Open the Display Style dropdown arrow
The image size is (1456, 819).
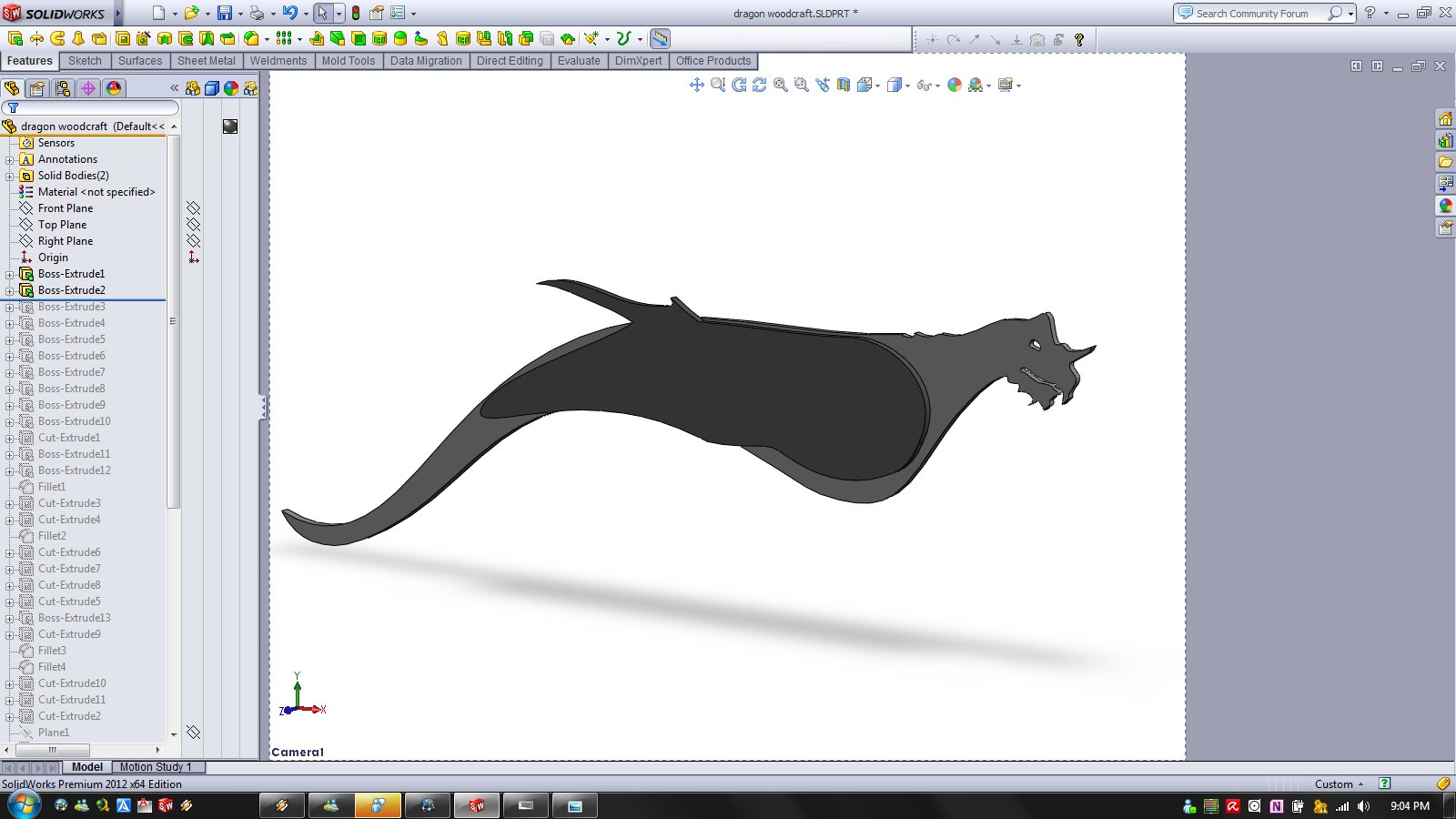point(907,86)
